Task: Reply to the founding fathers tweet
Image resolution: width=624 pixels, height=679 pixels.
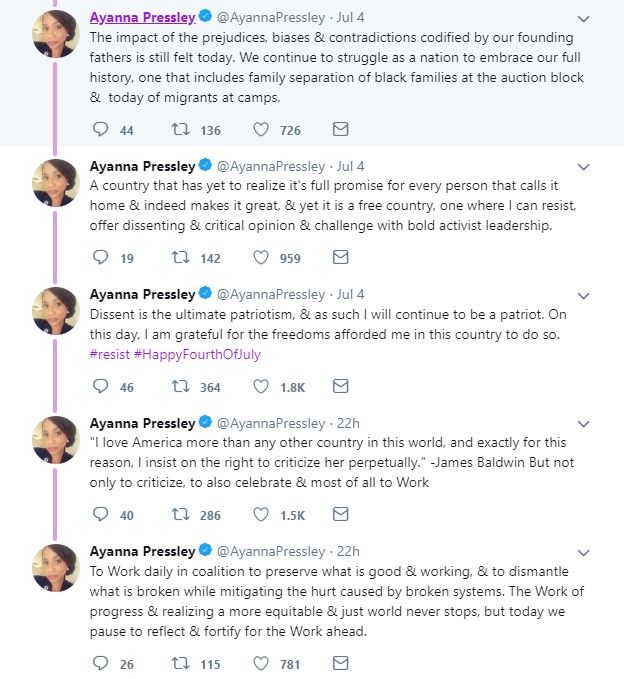Action: (100, 129)
